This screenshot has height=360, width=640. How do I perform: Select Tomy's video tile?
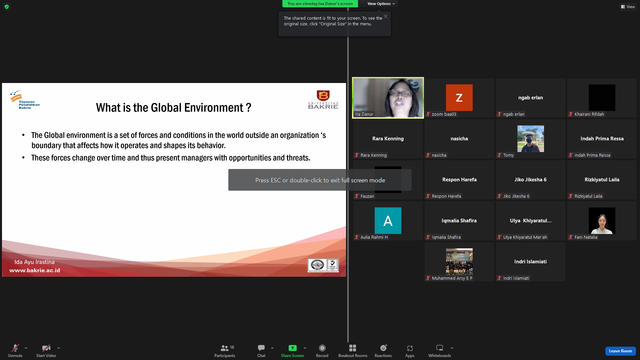(x=531, y=139)
